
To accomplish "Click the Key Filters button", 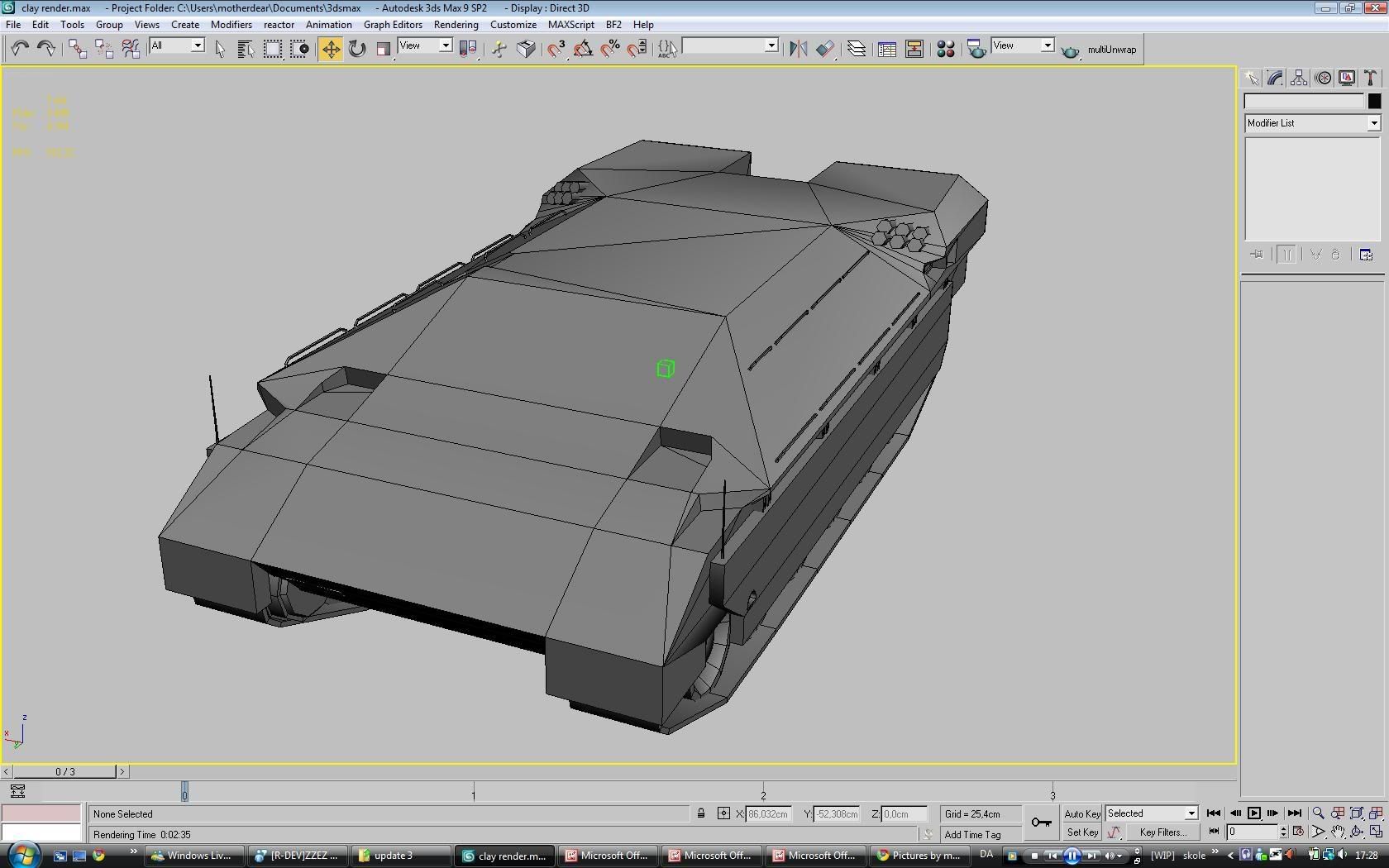I will (1162, 832).
